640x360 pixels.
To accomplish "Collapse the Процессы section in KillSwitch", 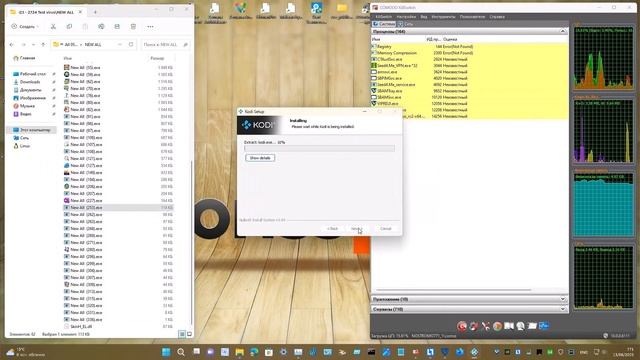I will click(563, 31).
